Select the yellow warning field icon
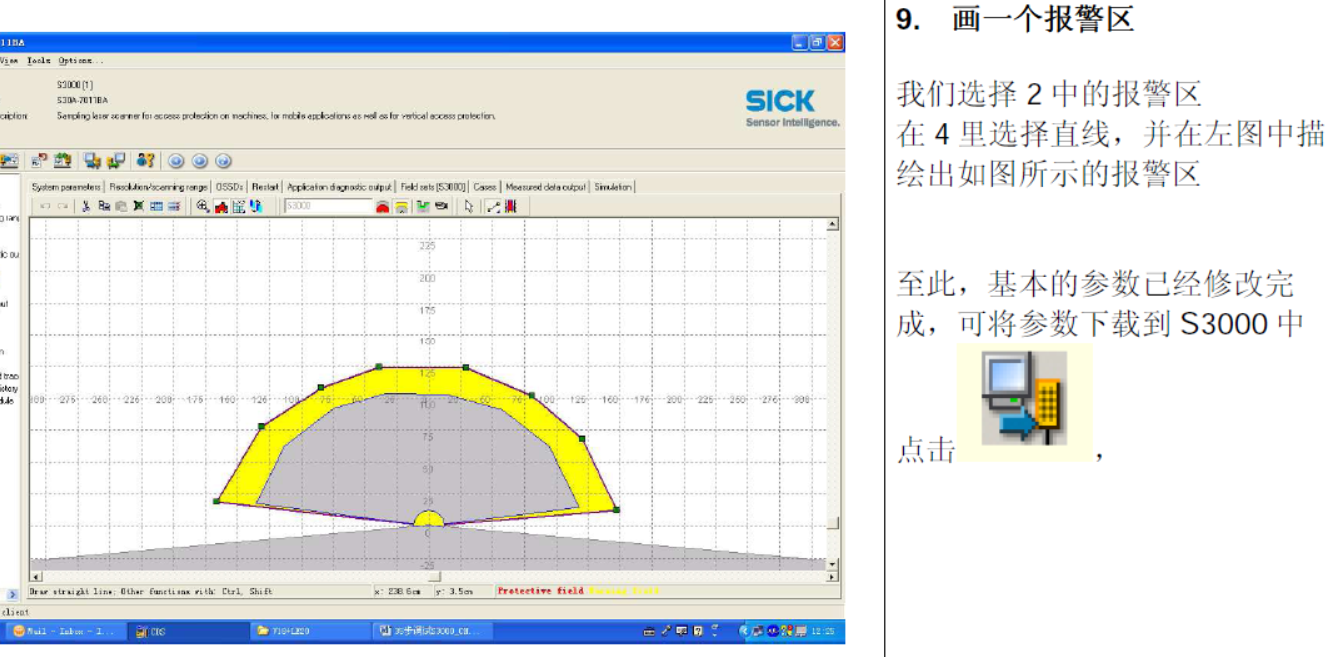Screen dimensions: 1337x657 pyautogui.click(x=400, y=206)
